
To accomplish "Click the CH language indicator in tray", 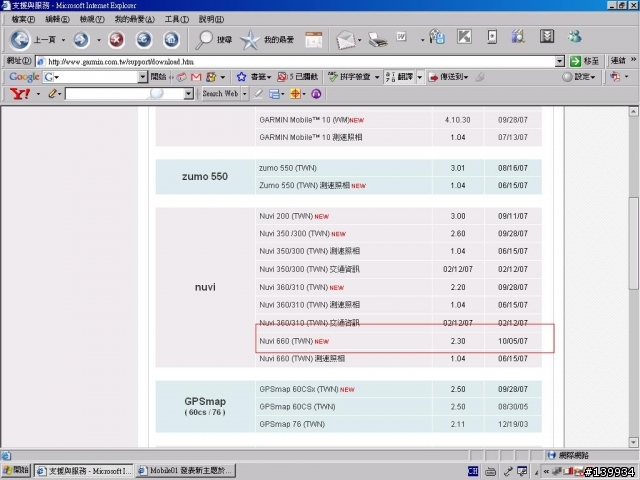I will (473, 471).
